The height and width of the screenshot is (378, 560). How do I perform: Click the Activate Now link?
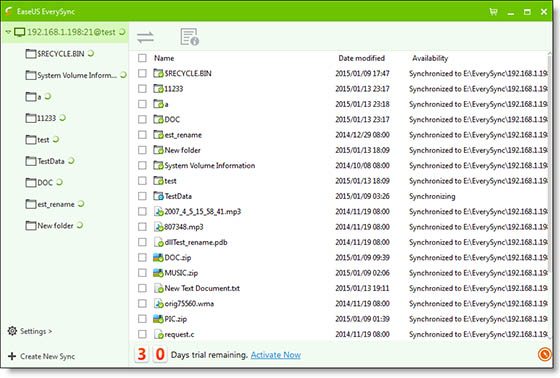tap(276, 355)
